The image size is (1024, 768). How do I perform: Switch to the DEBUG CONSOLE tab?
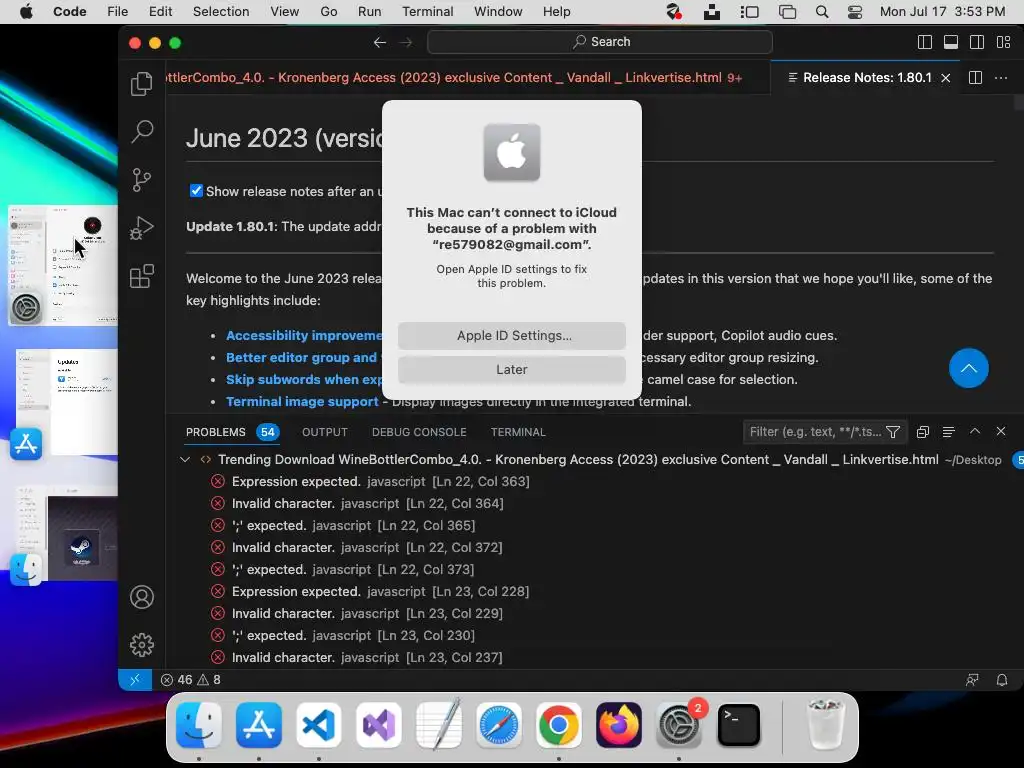[x=419, y=432]
